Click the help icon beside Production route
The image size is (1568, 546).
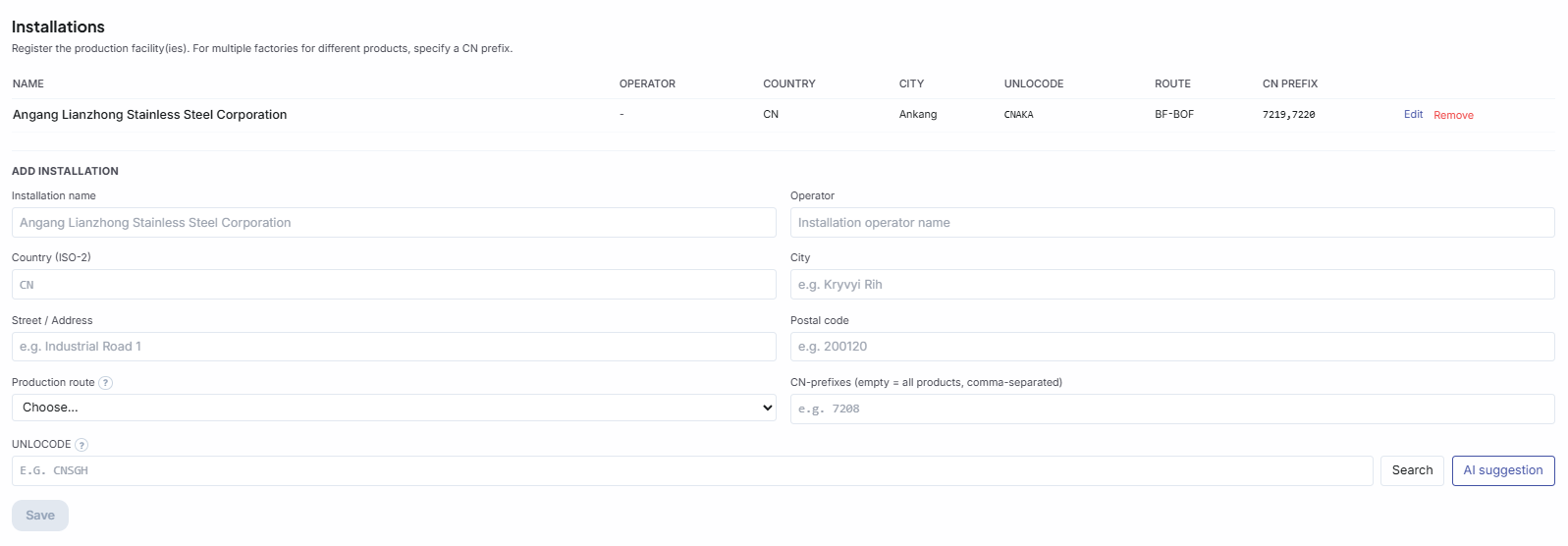click(x=106, y=383)
